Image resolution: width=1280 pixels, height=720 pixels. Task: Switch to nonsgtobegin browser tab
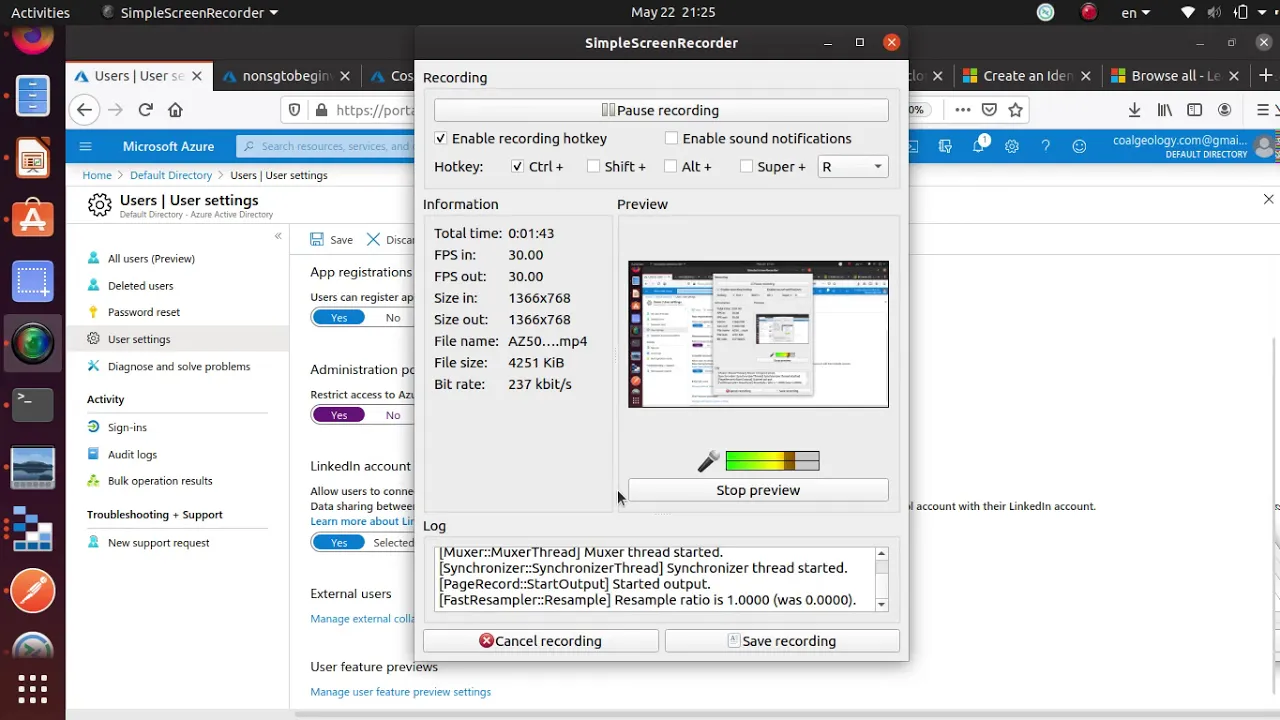(x=288, y=76)
